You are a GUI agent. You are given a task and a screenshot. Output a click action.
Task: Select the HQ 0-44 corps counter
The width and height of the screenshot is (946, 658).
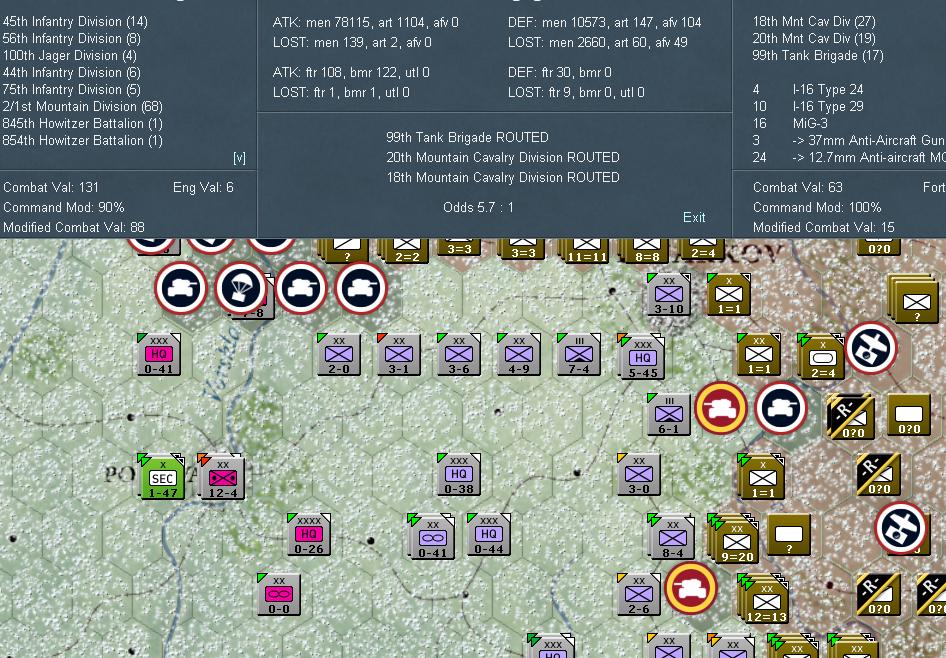[x=489, y=534]
